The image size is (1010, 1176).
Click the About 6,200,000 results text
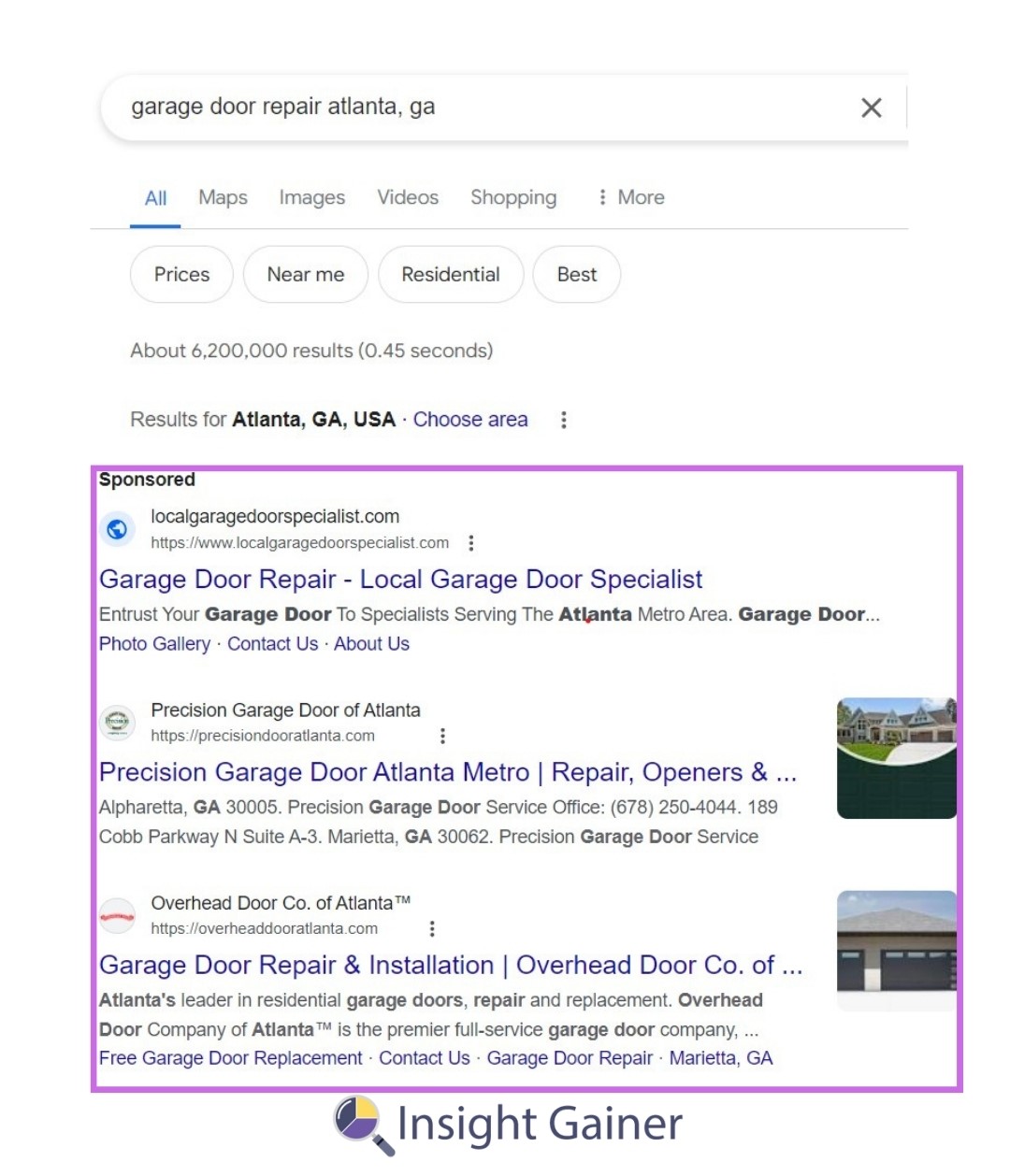[311, 351]
